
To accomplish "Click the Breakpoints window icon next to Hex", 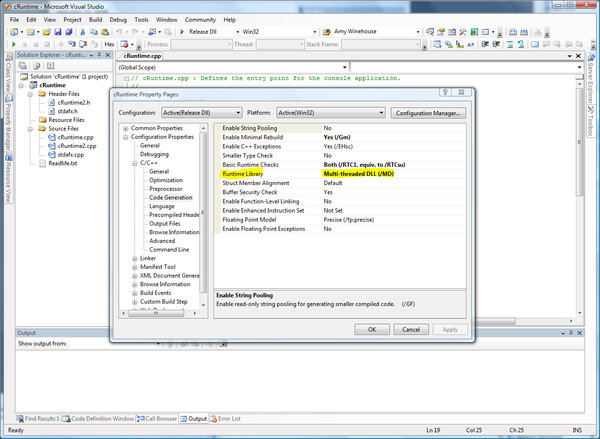I will 124,44.
